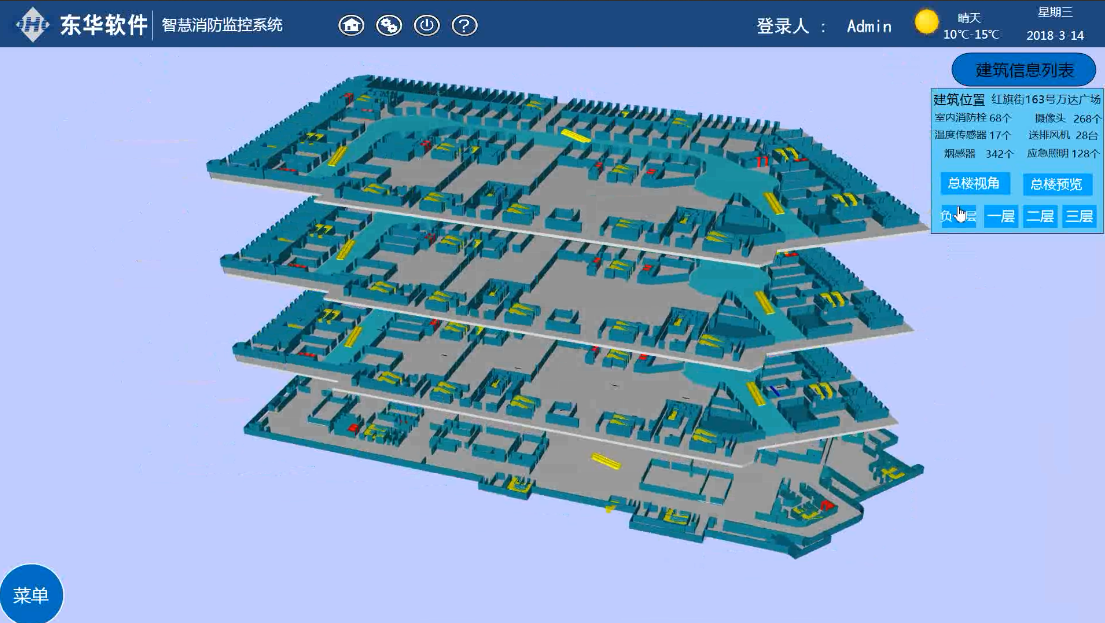Switch to the 一层 floor view

(1000, 216)
